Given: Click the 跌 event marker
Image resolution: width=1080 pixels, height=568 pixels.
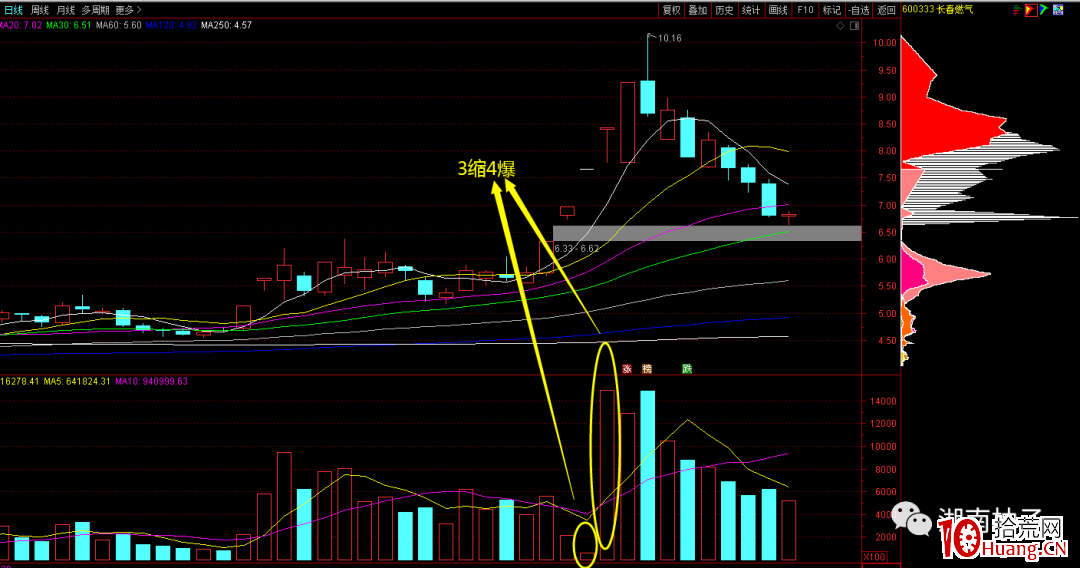Looking at the screenshot, I should click(x=687, y=369).
